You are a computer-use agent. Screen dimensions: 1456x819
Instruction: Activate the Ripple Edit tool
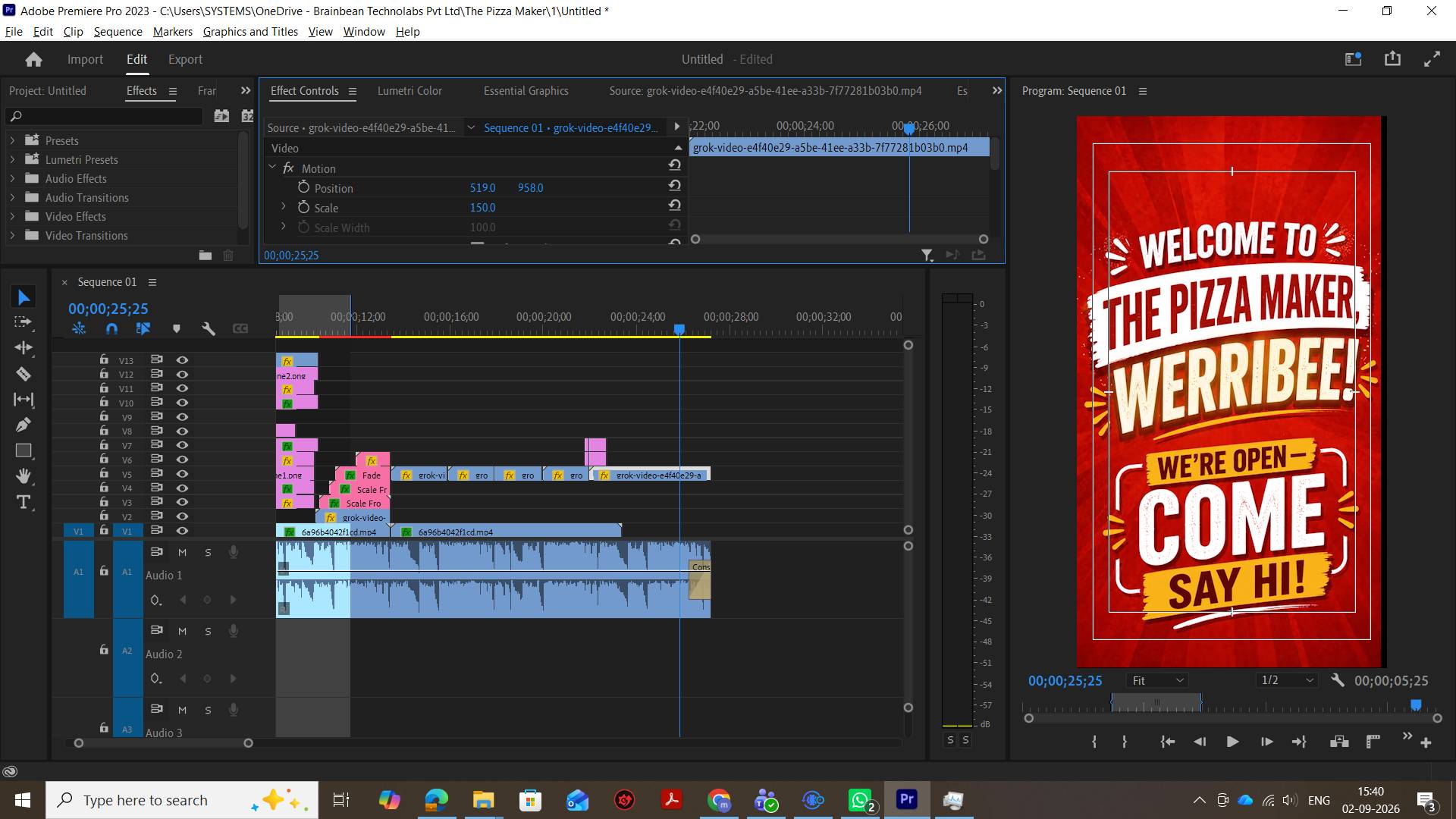[24, 348]
